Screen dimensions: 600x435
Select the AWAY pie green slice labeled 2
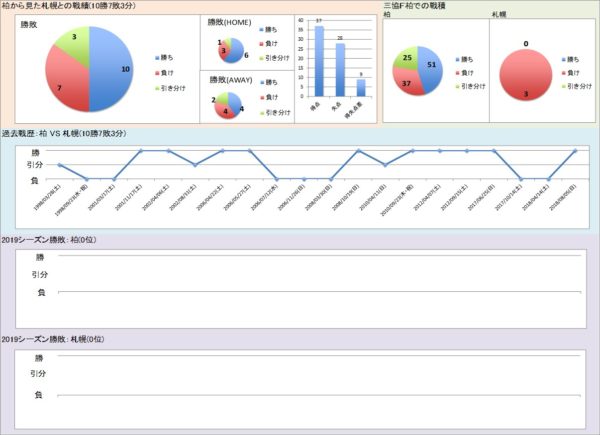(220, 99)
